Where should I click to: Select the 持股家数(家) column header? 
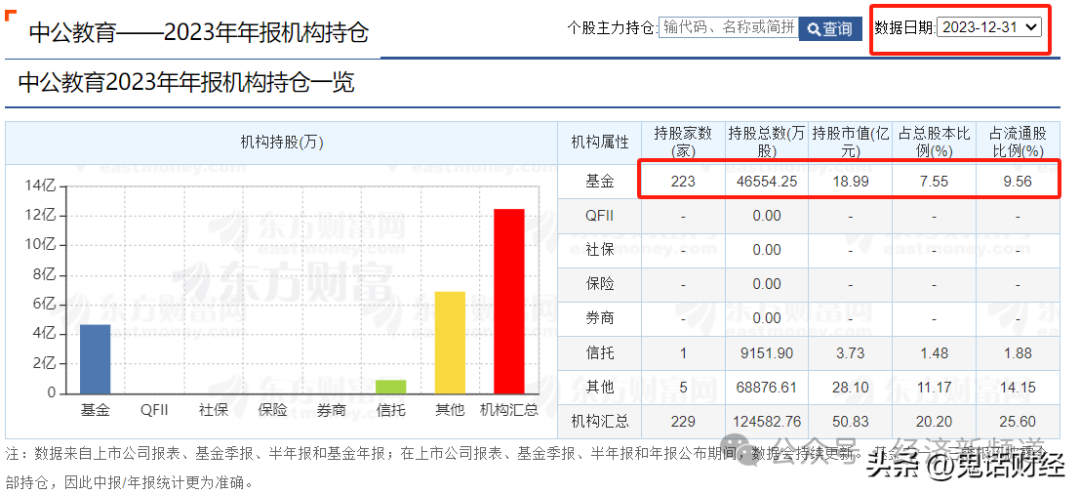pos(683,143)
